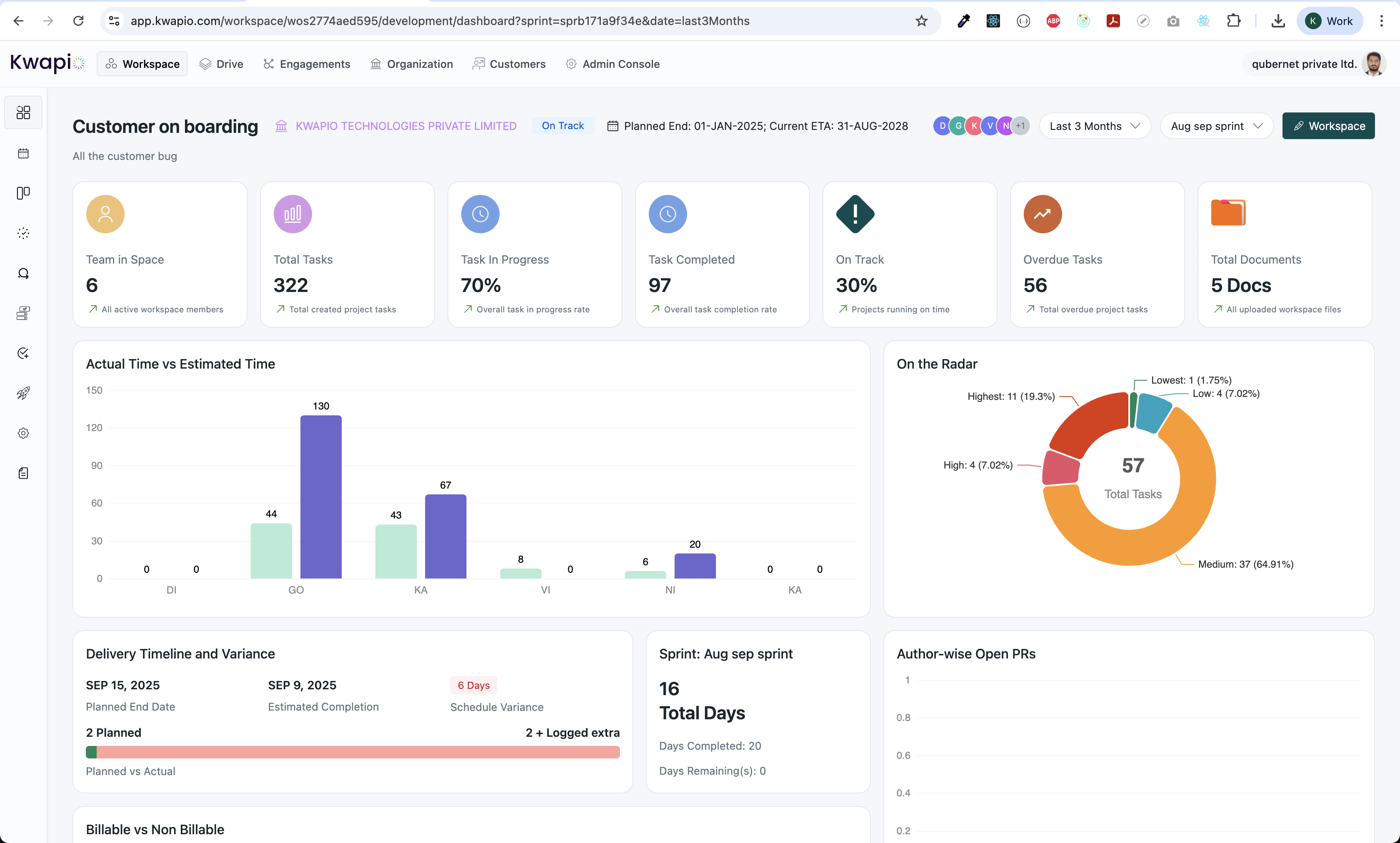Open the Aug sep sprint dropdown
The width and height of the screenshot is (1400, 843).
(1216, 126)
